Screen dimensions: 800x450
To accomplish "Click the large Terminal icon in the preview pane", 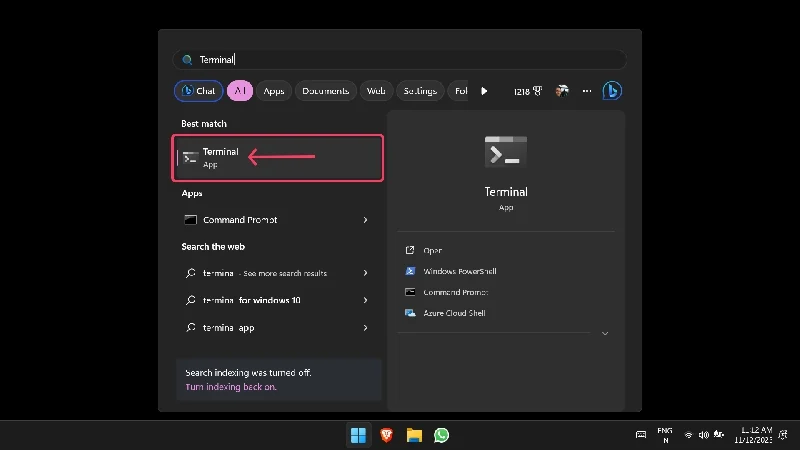I will pyautogui.click(x=506, y=152).
